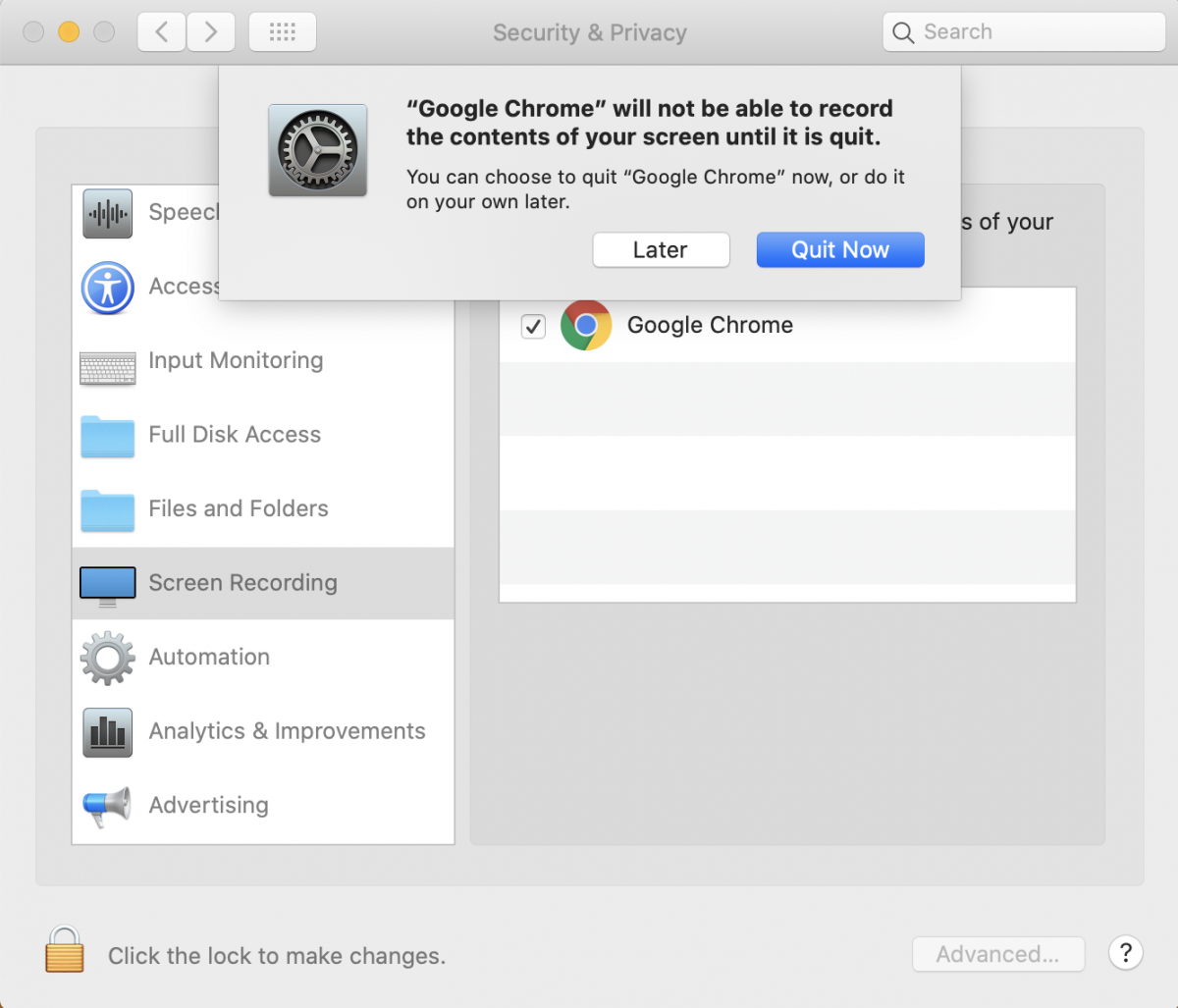Click the Advertising megaphone icon
The image size is (1178, 1008).
click(108, 806)
